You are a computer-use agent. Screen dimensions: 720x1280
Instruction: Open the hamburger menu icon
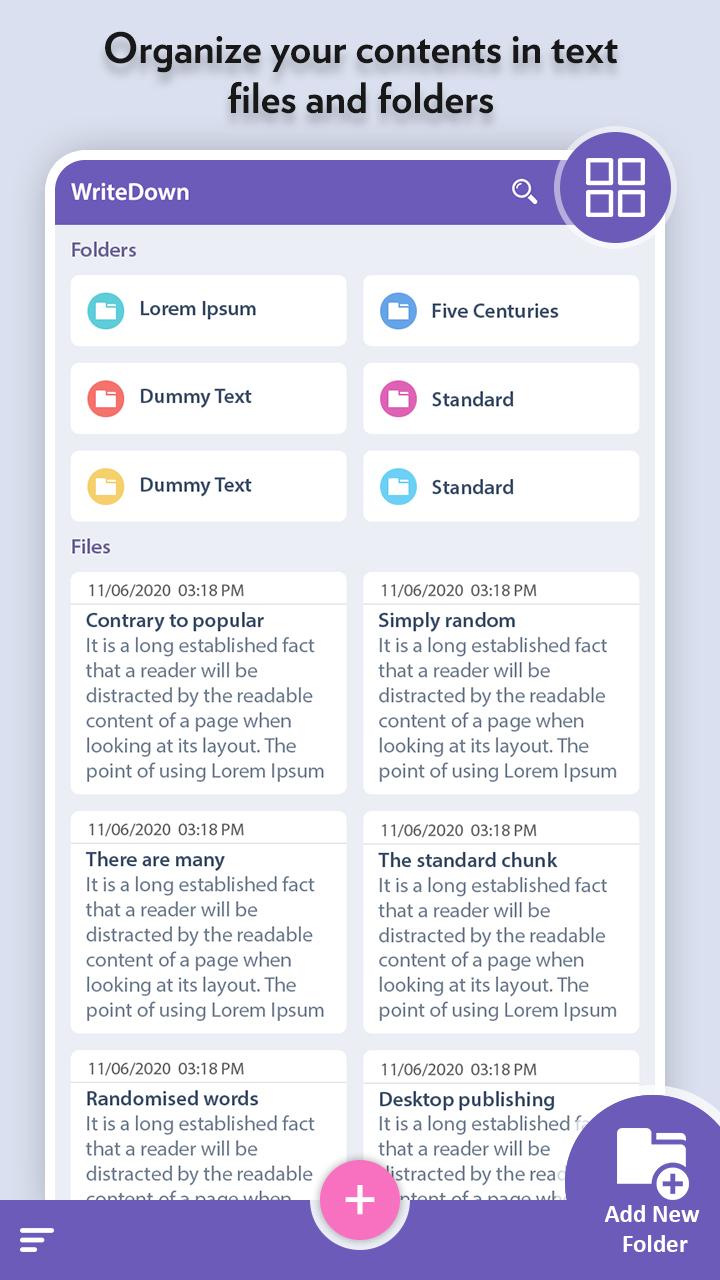click(37, 1240)
